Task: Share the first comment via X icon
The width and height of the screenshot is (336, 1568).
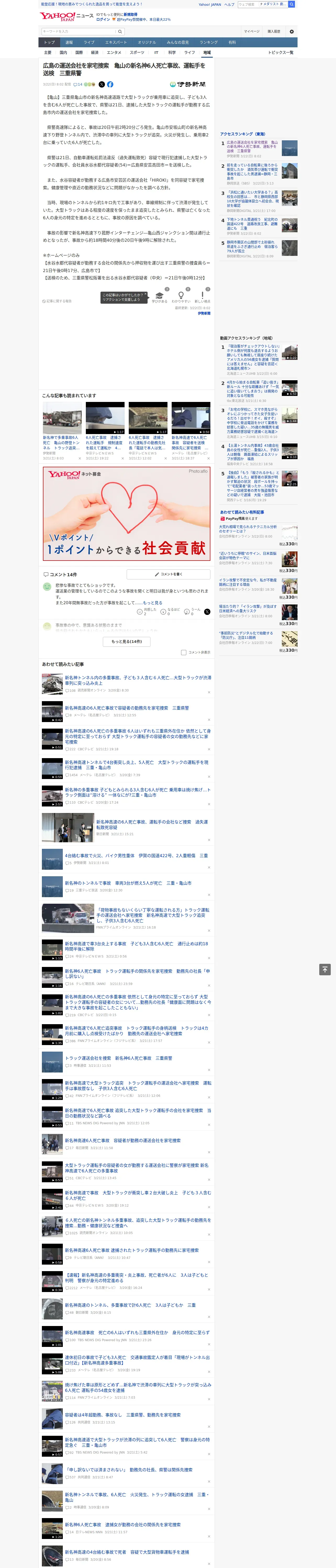Action: tap(207, 612)
